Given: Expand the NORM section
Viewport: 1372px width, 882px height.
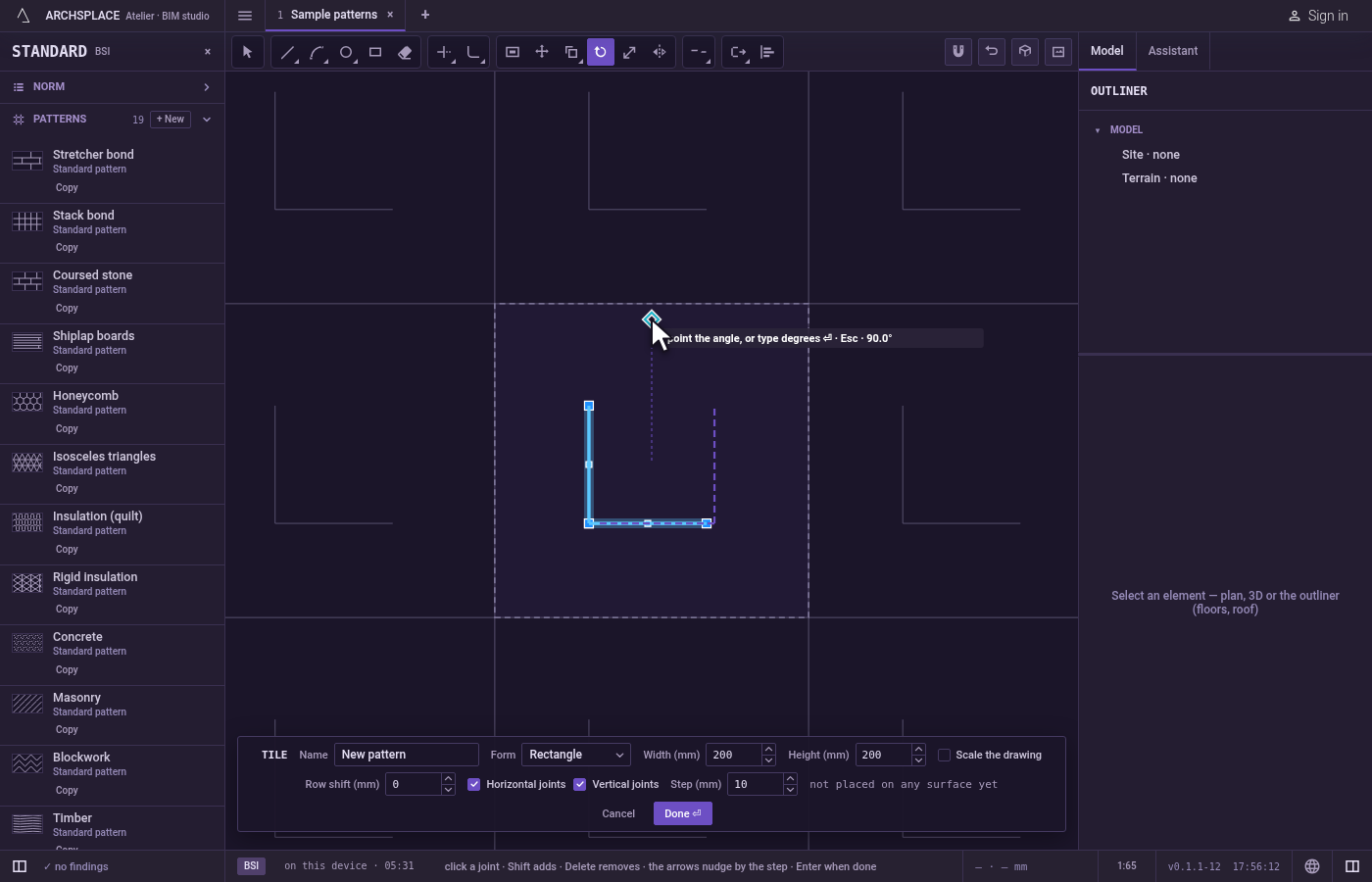Looking at the screenshot, I should point(112,87).
